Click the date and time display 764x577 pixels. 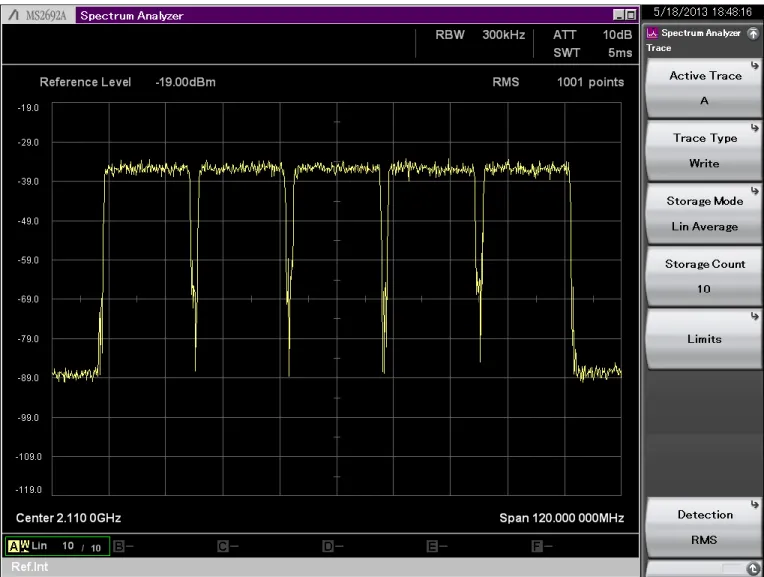(x=702, y=12)
